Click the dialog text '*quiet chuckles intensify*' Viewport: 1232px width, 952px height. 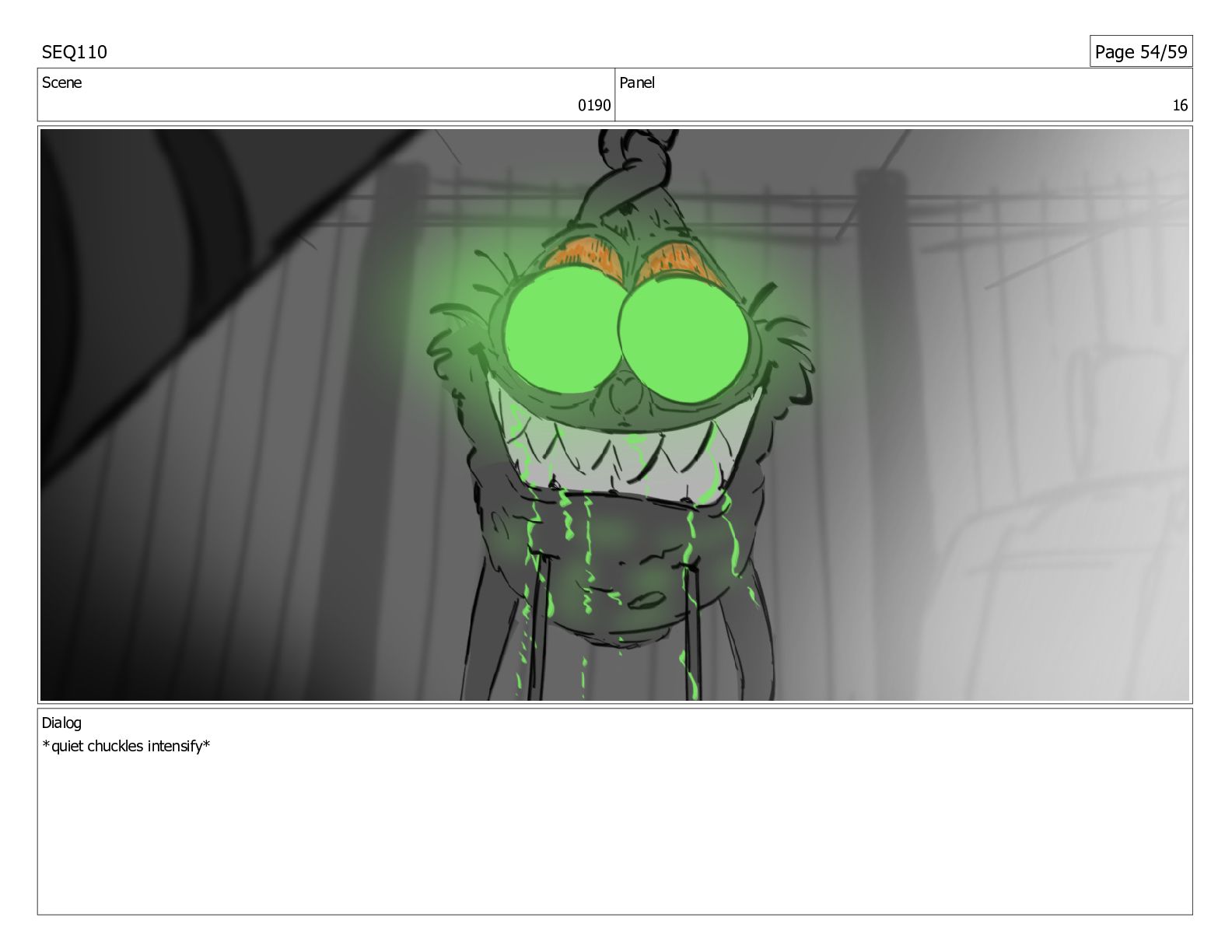(126, 746)
